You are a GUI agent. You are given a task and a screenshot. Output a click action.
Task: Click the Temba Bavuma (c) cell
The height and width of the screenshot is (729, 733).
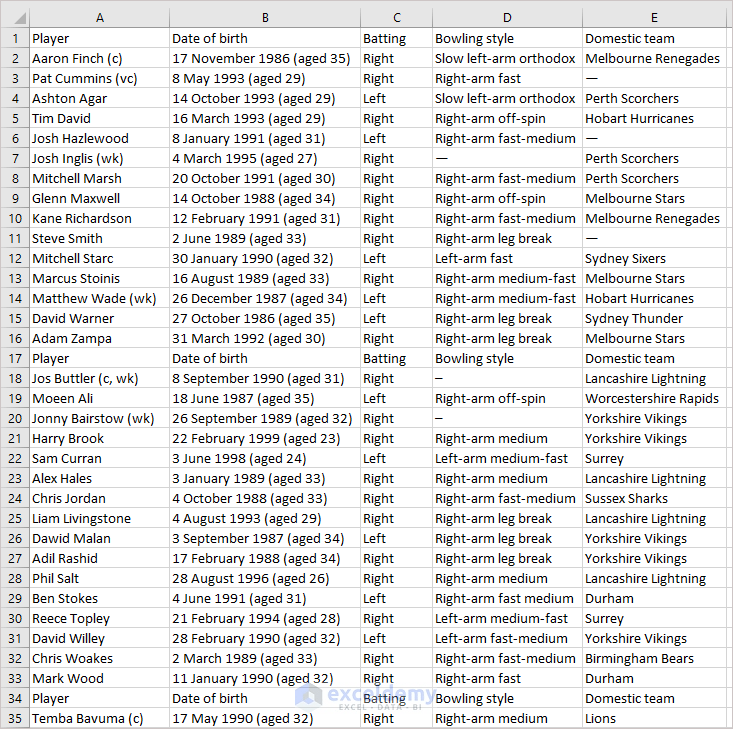[99, 719]
